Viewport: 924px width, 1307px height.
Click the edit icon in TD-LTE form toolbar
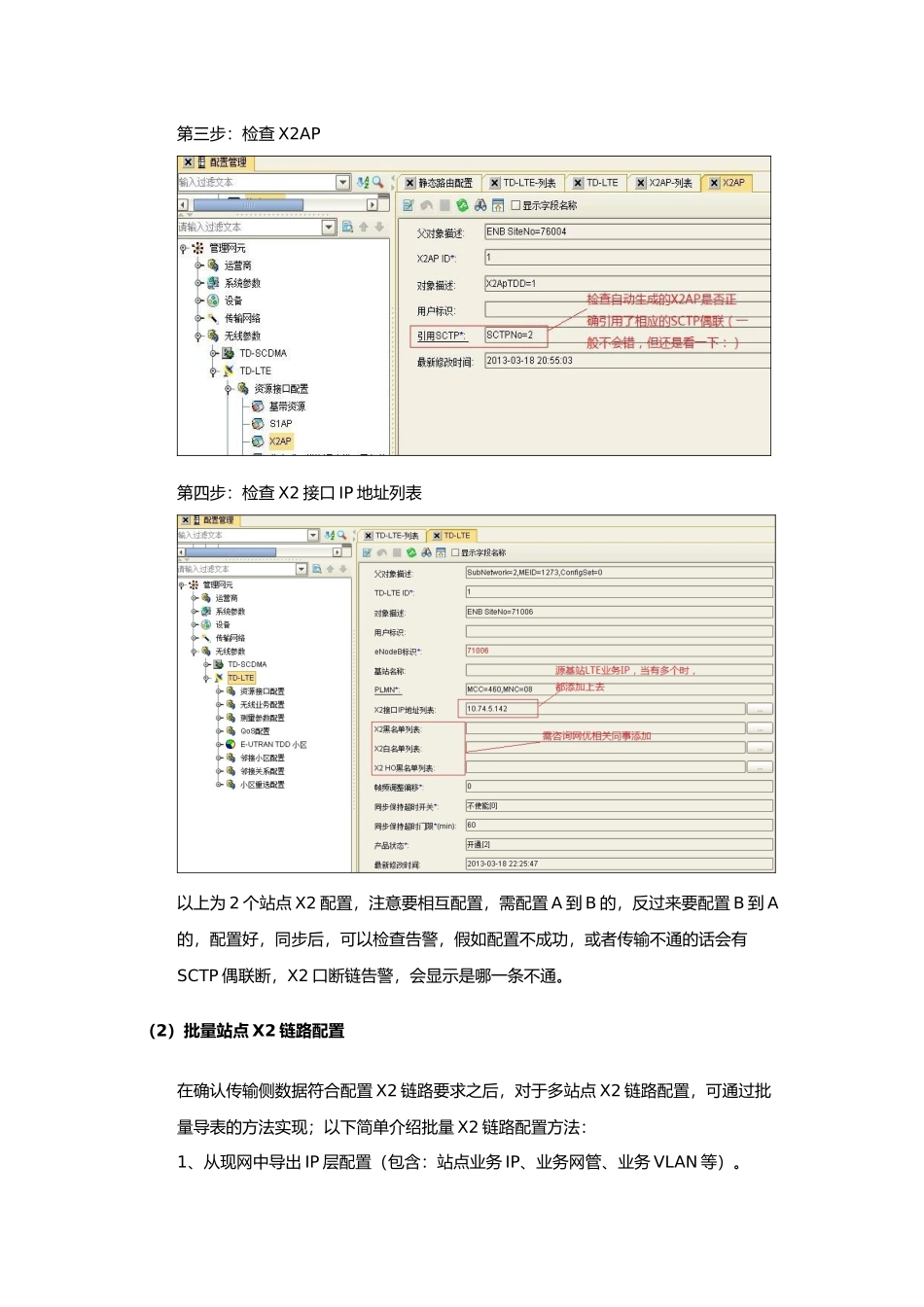(x=367, y=553)
